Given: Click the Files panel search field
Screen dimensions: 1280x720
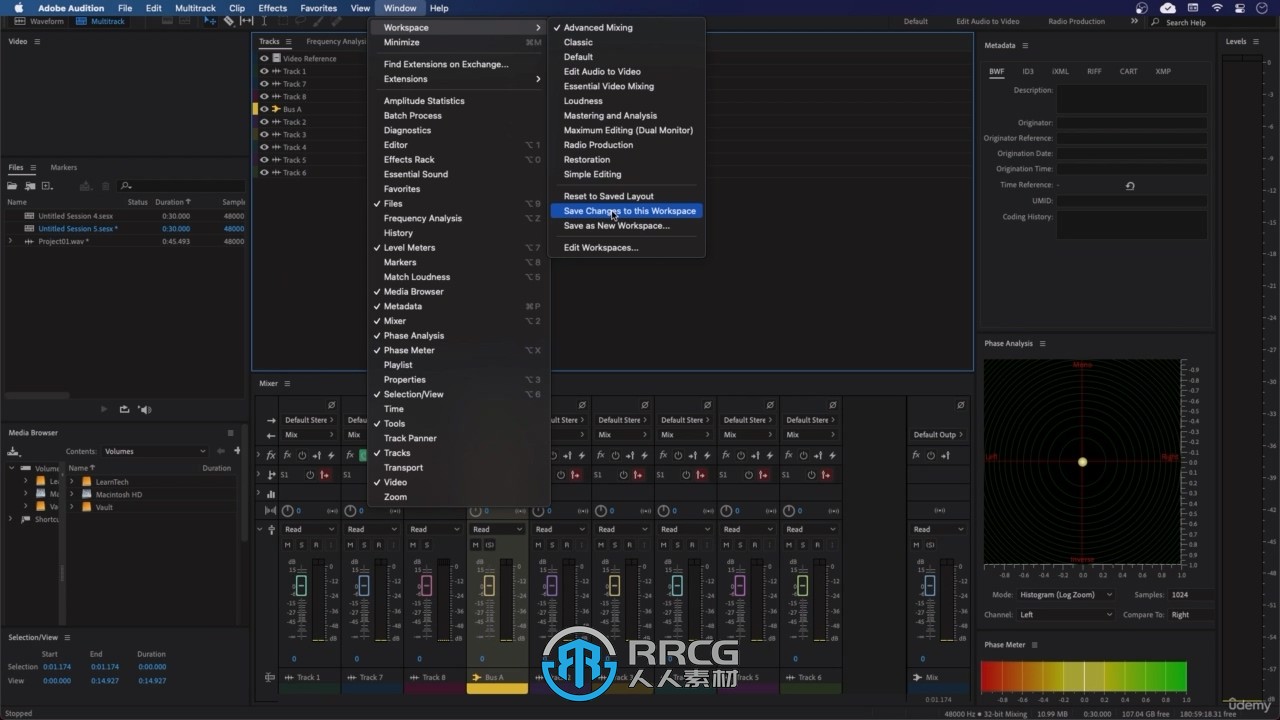Looking at the screenshot, I should coord(181,186).
